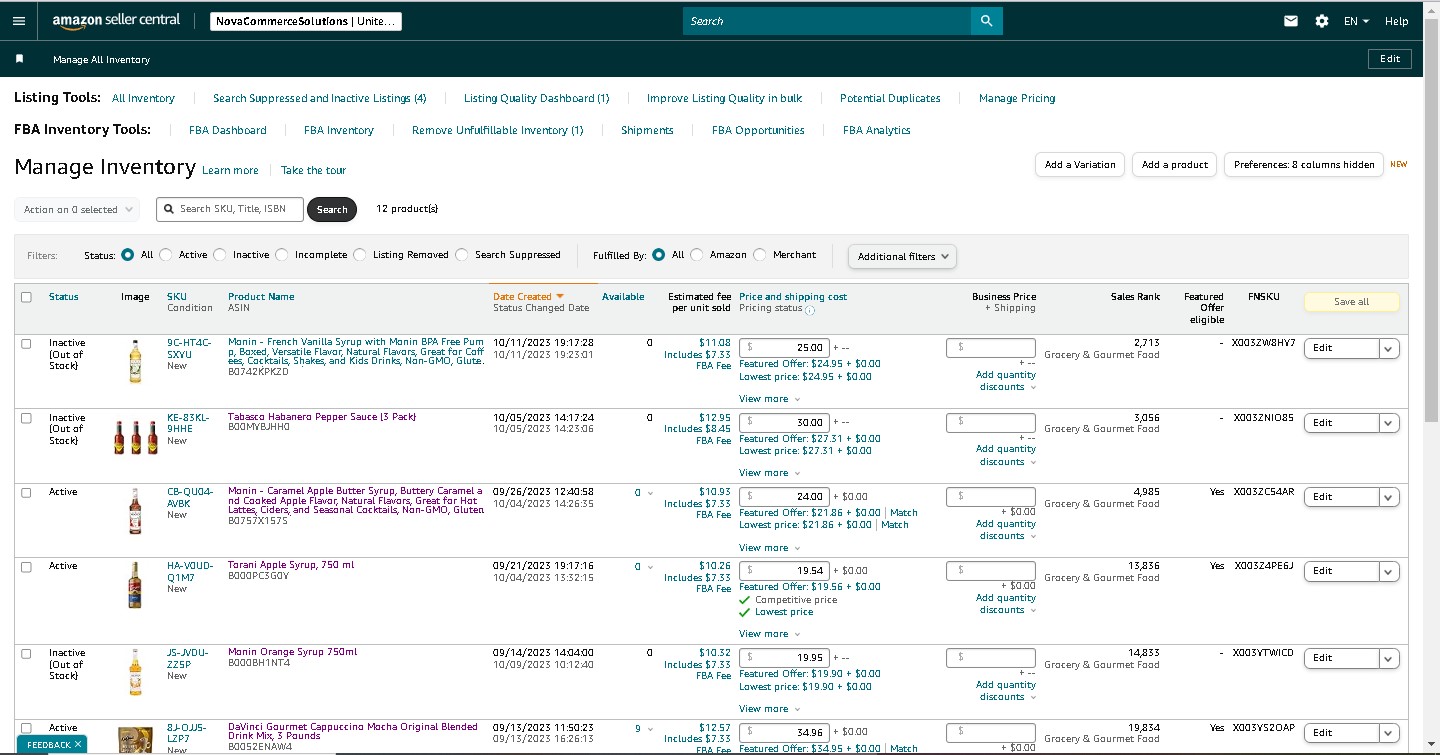Open Remove Unfulfillable Inventory (1)
The height and width of the screenshot is (755, 1440).
tap(497, 130)
